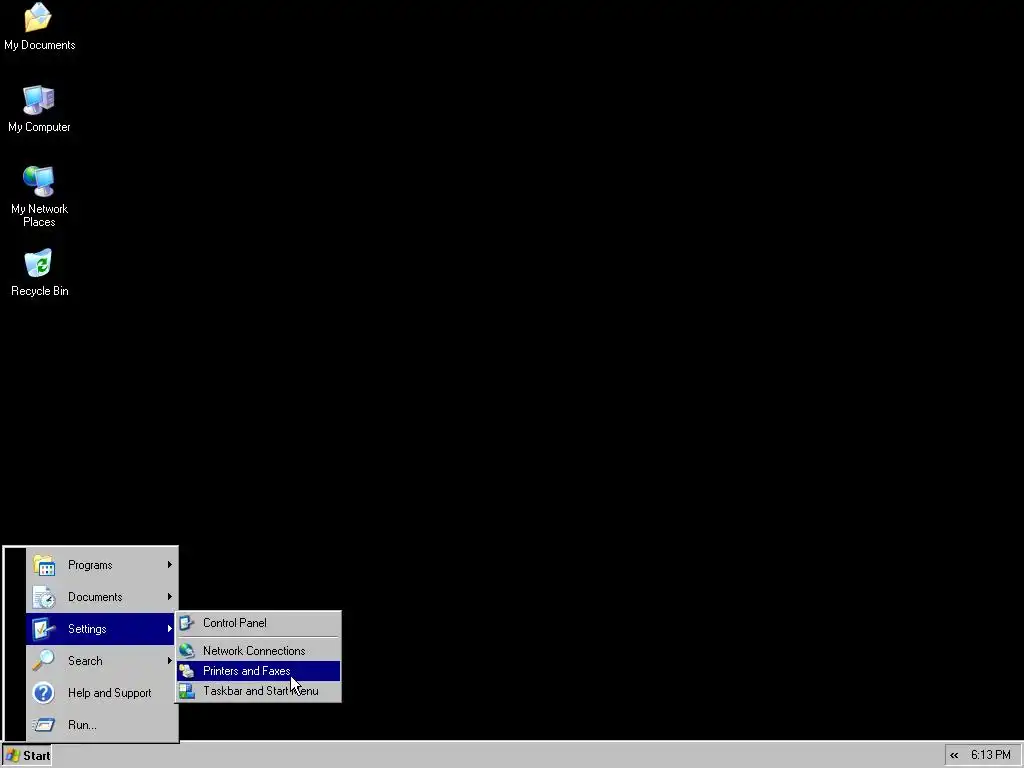Click the Start button on taskbar
This screenshot has width=1024, height=768.
pyautogui.click(x=27, y=756)
